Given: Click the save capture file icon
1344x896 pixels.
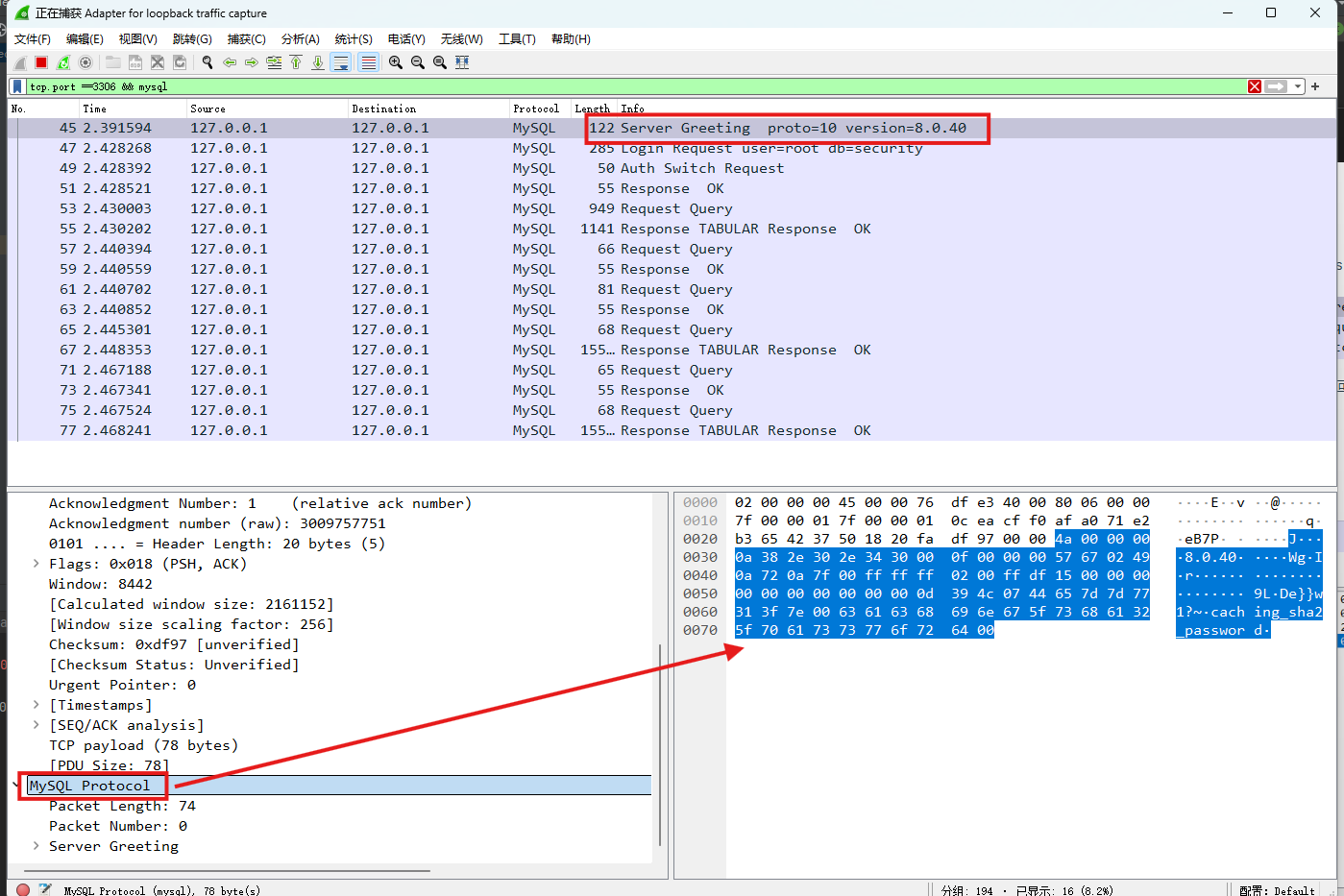Looking at the screenshot, I should [135, 62].
